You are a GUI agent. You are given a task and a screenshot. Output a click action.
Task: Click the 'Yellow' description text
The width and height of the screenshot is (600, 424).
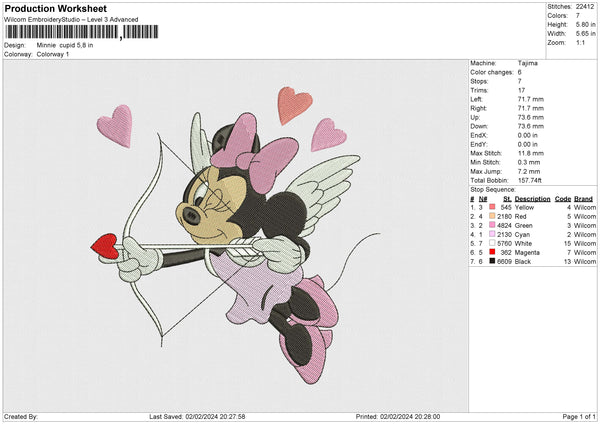pyautogui.click(x=524, y=207)
